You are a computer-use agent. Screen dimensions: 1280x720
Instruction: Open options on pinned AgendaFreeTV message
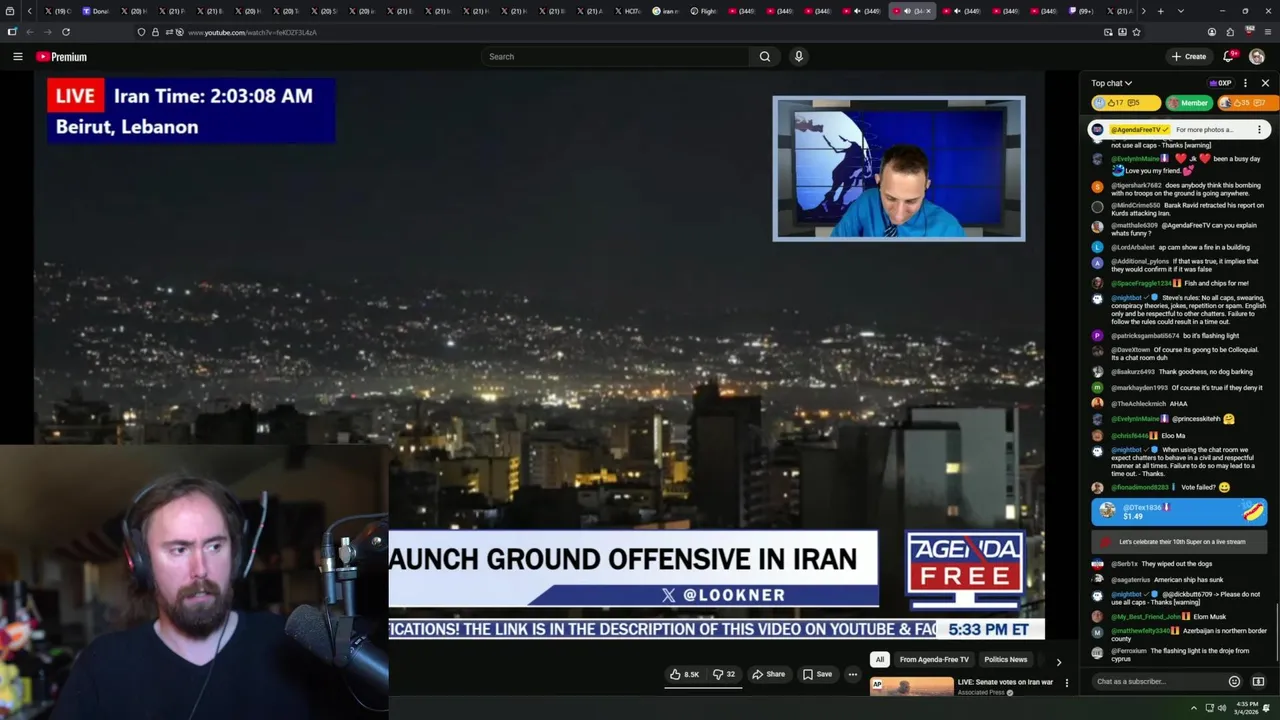pyautogui.click(x=1259, y=129)
